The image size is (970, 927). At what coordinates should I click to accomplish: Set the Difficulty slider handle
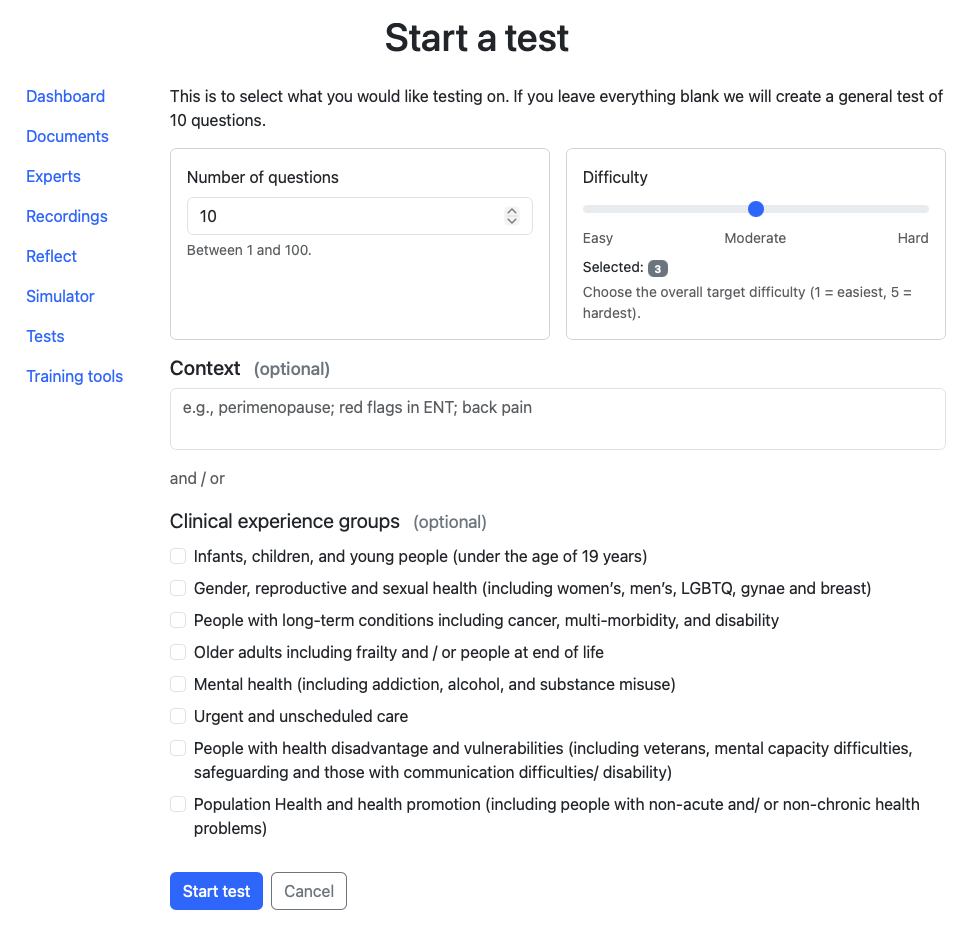[x=755, y=209]
